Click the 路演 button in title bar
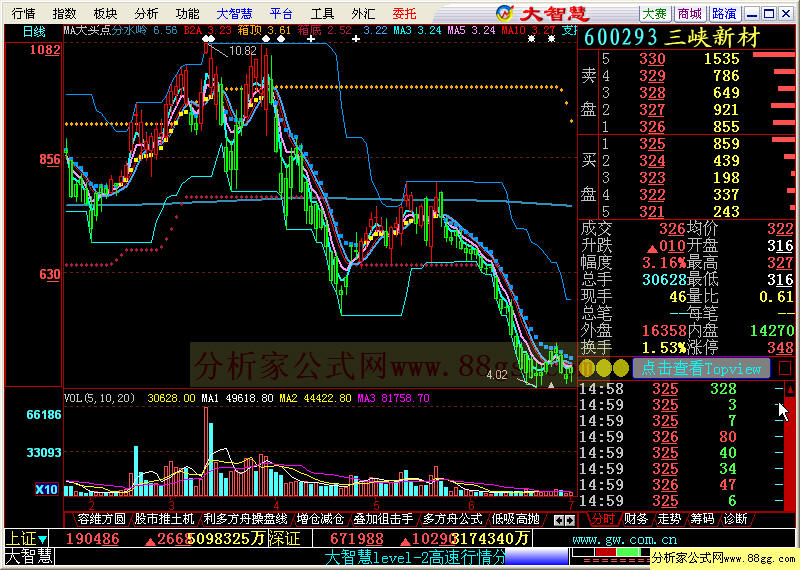 pyautogui.click(x=724, y=13)
